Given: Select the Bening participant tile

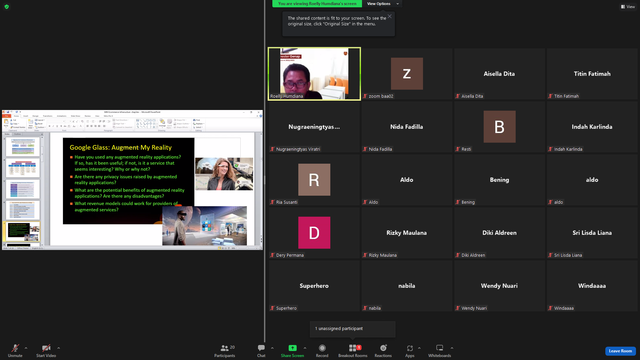Looking at the screenshot, I should (499, 180).
